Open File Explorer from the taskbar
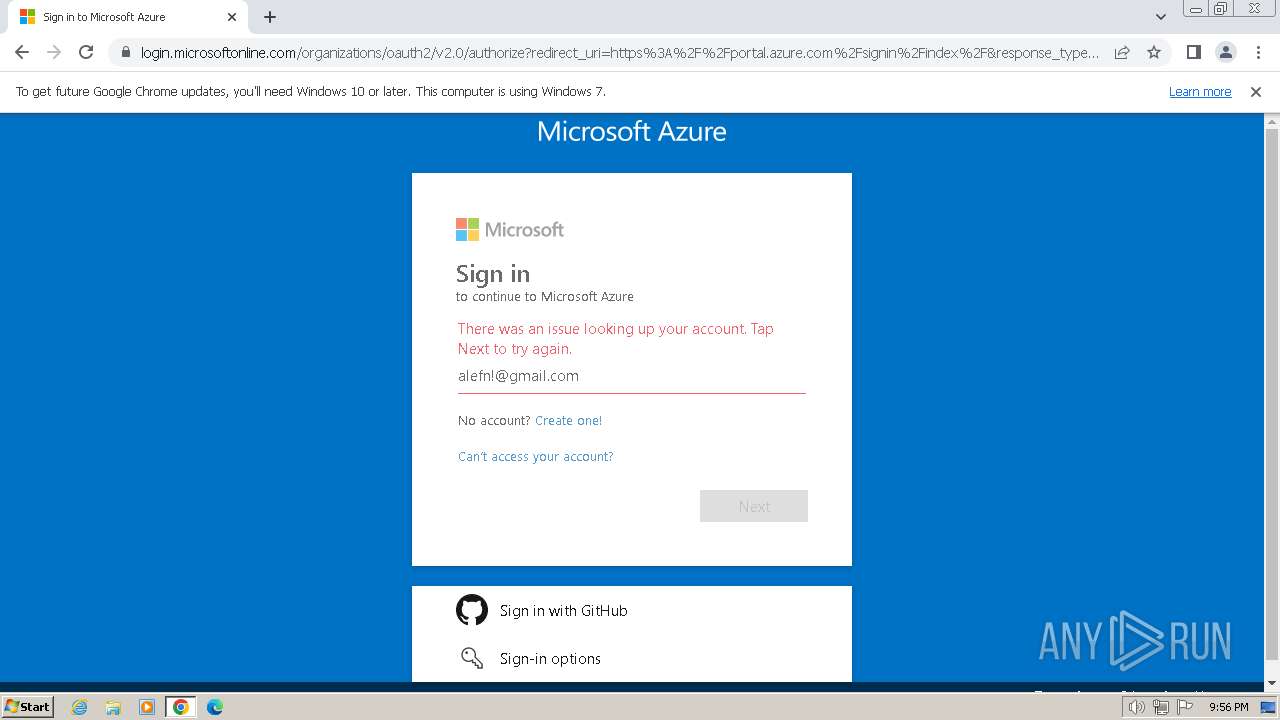 click(x=113, y=707)
